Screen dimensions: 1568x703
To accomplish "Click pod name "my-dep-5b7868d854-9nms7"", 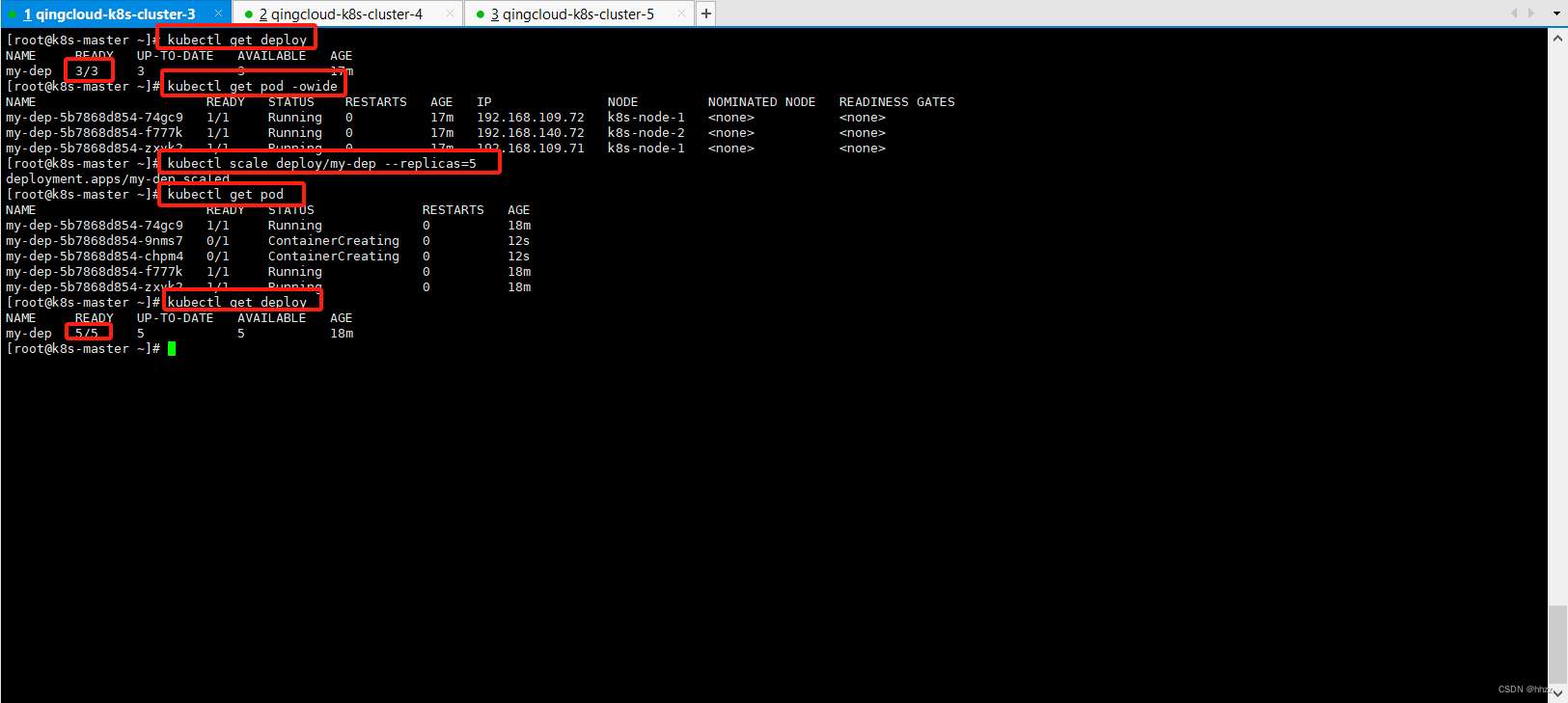I will (x=95, y=241).
